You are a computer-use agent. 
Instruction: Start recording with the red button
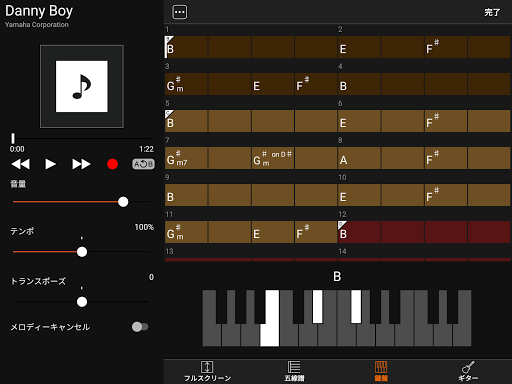(x=112, y=164)
